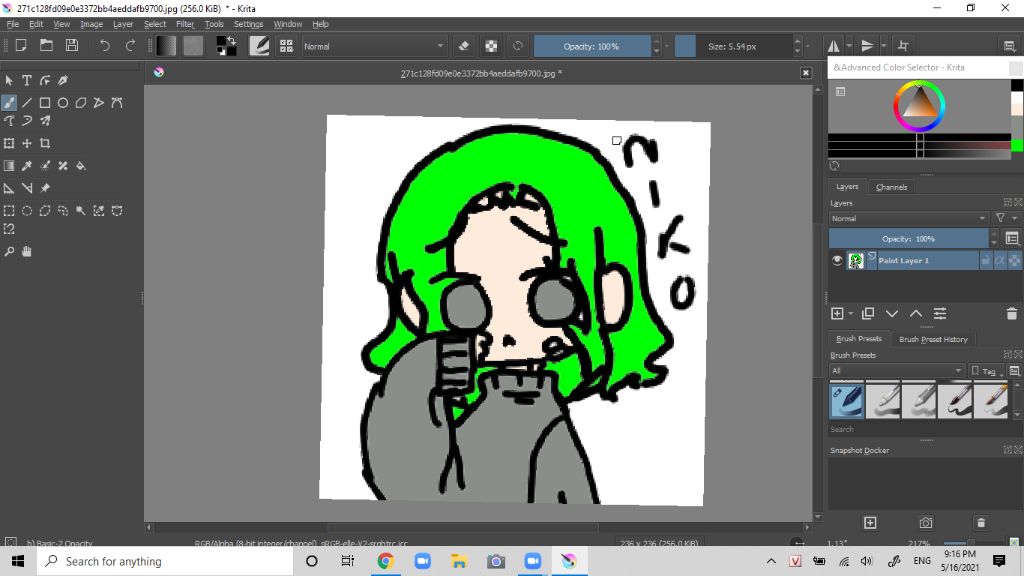Open the Settings menu
This screenshot has height=576, width=1024.
(248, 24)
